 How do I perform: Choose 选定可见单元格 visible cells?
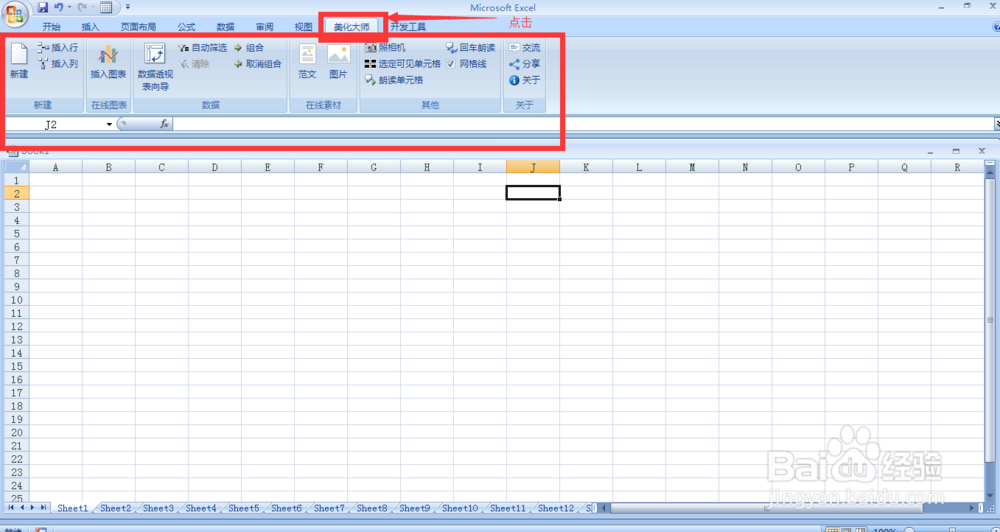pos(402,64)
